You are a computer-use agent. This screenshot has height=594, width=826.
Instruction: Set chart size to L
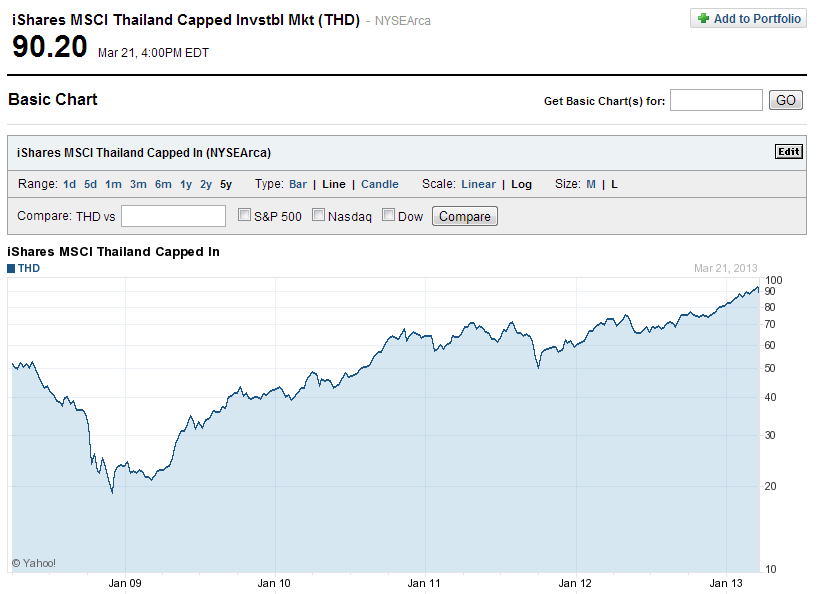coord(614,184)
